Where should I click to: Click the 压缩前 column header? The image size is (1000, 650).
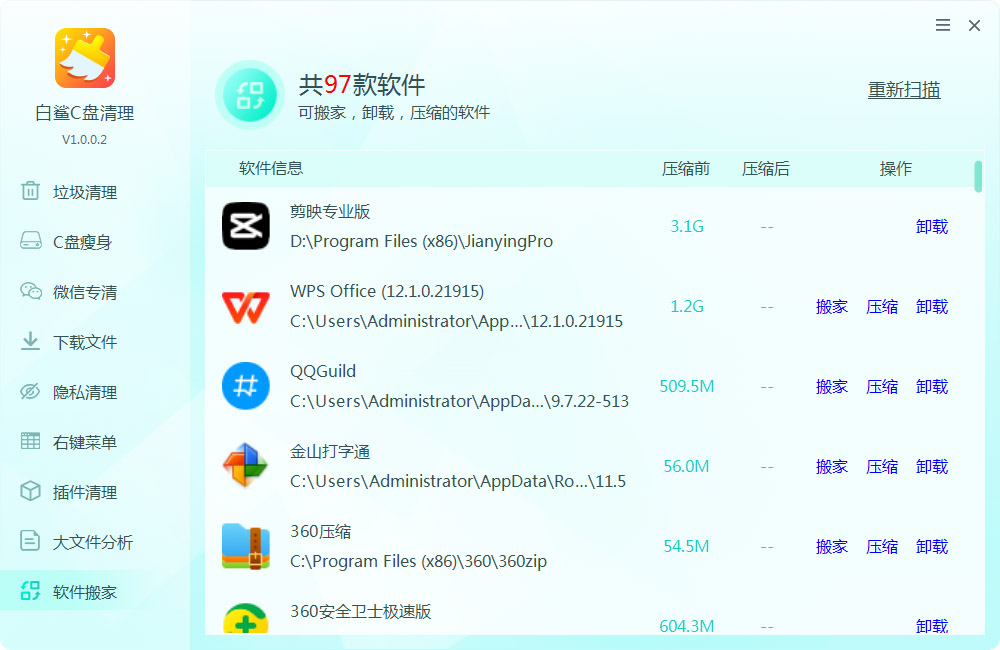[x=686, y=168]
